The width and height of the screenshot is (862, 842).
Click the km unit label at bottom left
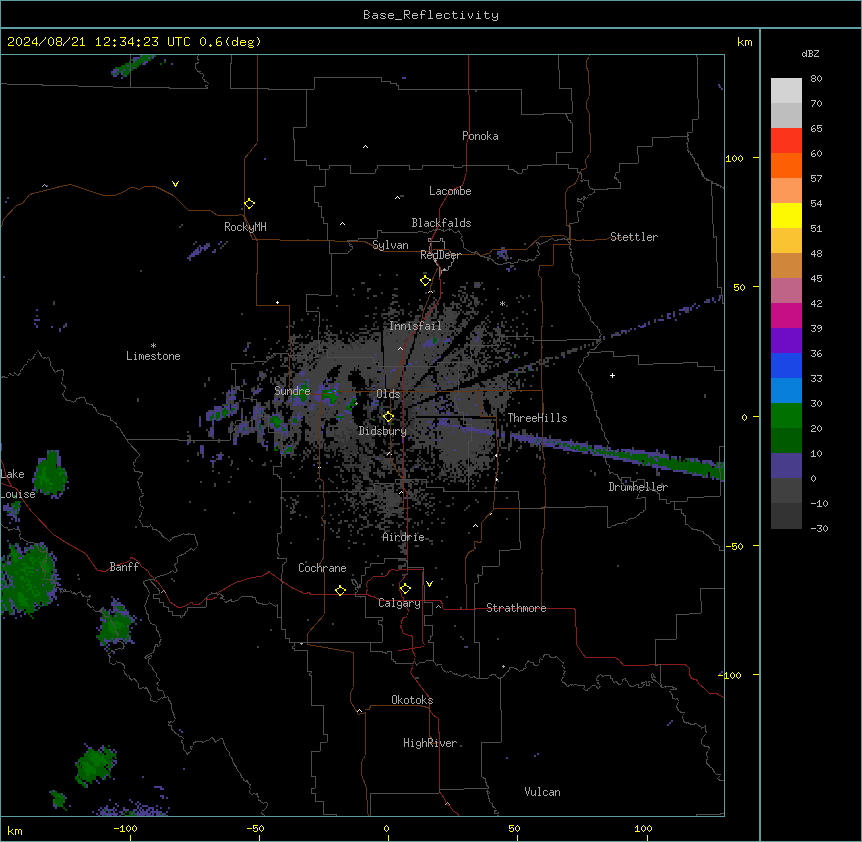coord(15,830)
